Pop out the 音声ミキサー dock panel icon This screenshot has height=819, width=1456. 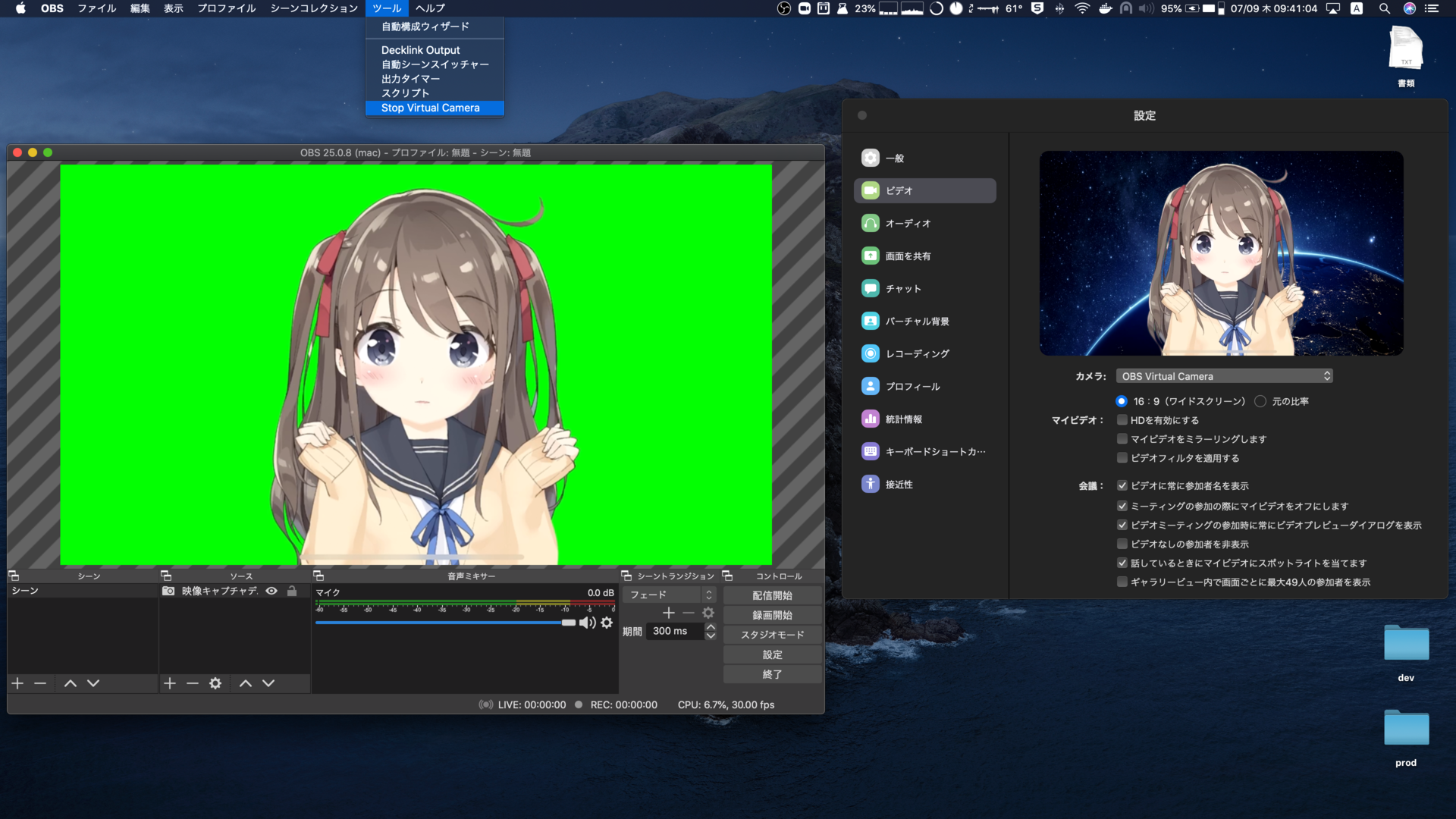point(318,576)
